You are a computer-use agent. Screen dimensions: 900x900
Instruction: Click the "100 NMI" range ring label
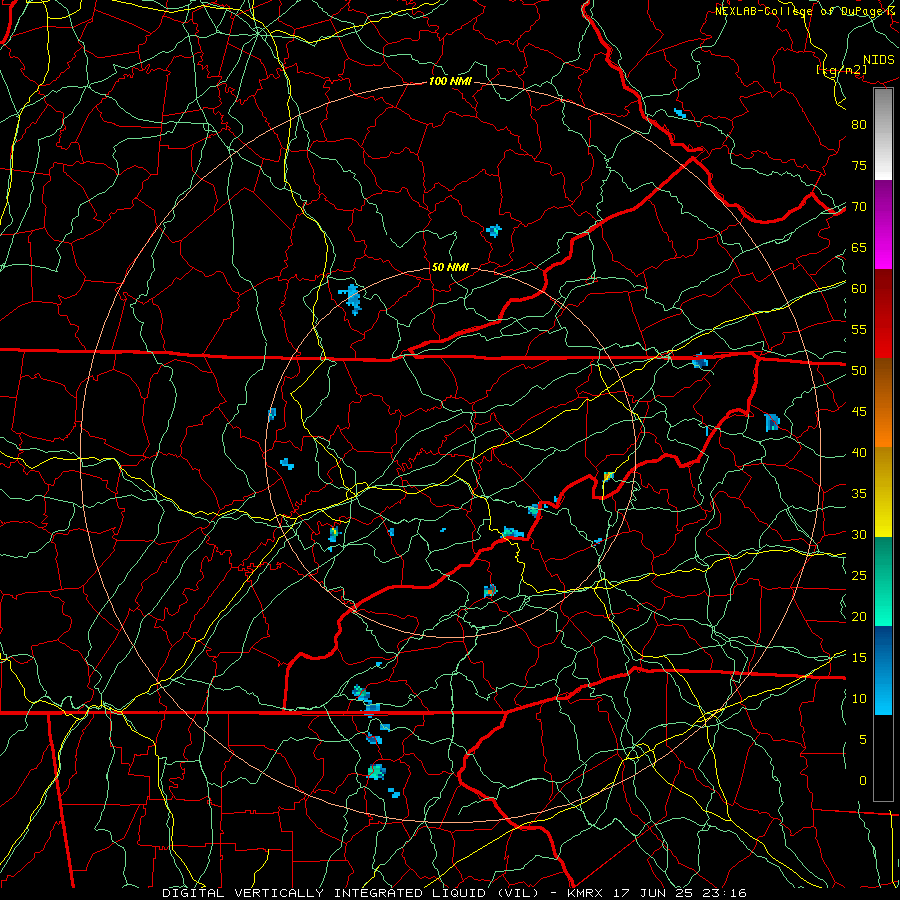coord(450,82)
